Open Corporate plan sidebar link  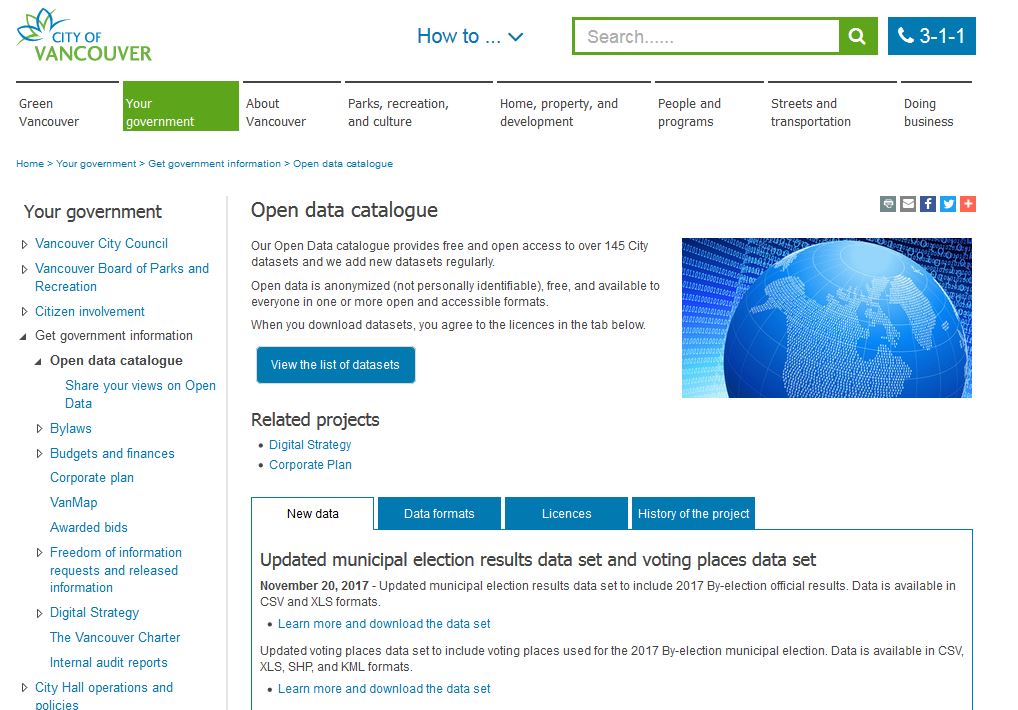pos(92,478)
